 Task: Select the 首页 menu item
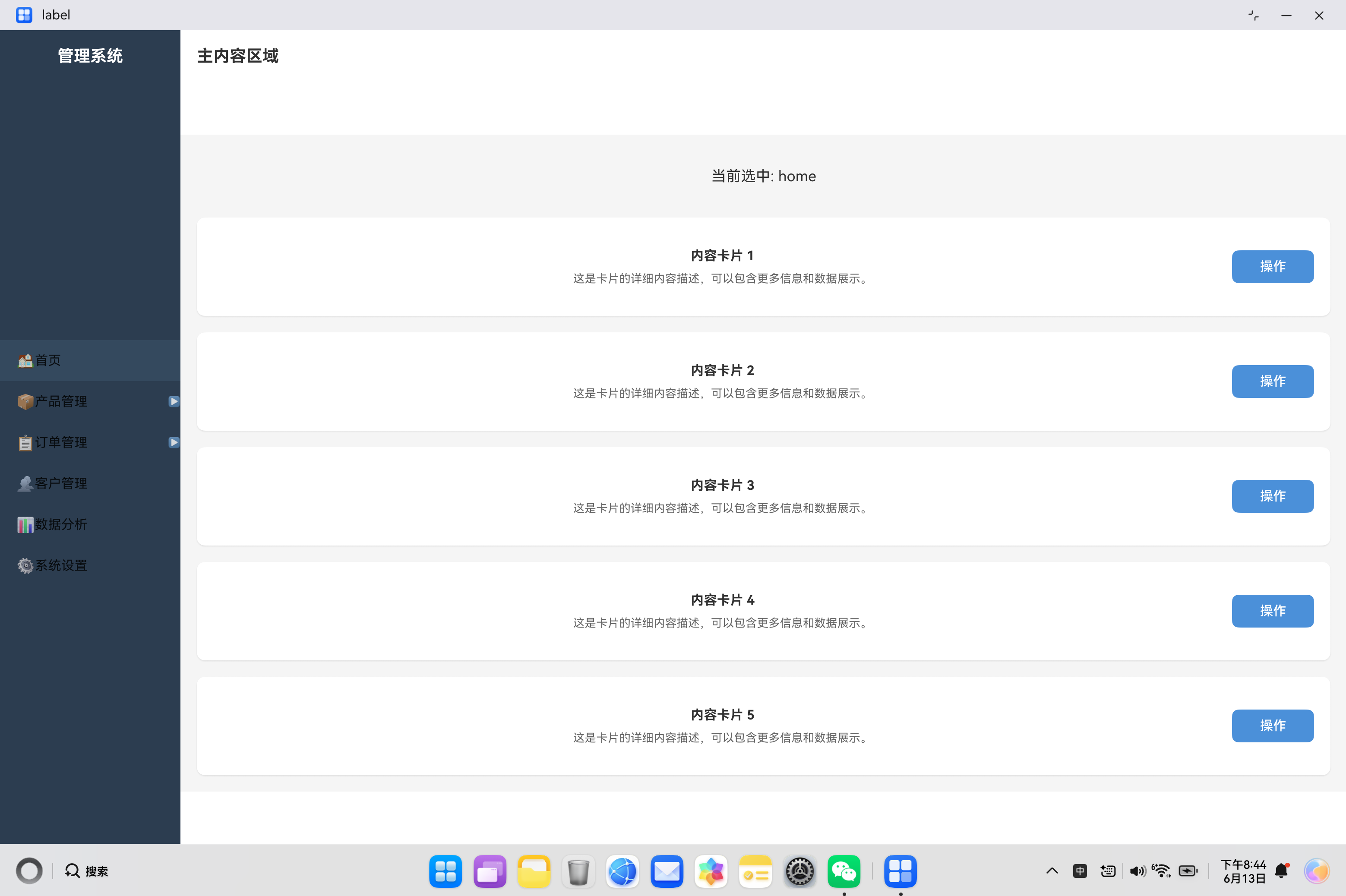(90, 360)
